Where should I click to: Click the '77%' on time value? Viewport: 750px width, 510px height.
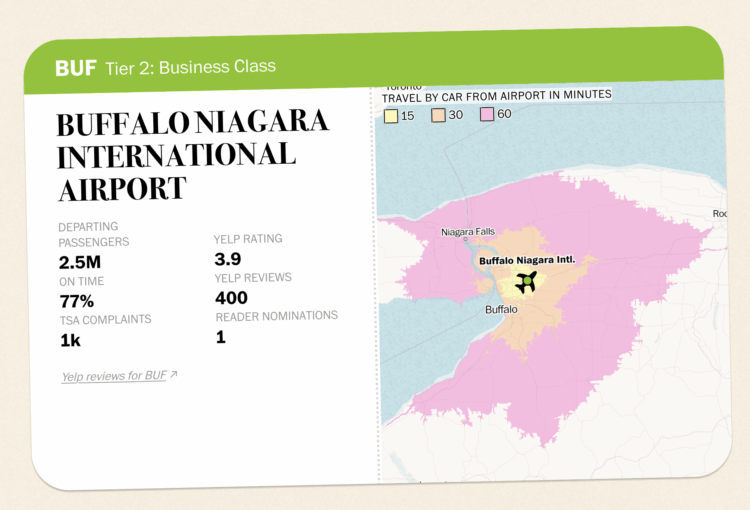77,301
